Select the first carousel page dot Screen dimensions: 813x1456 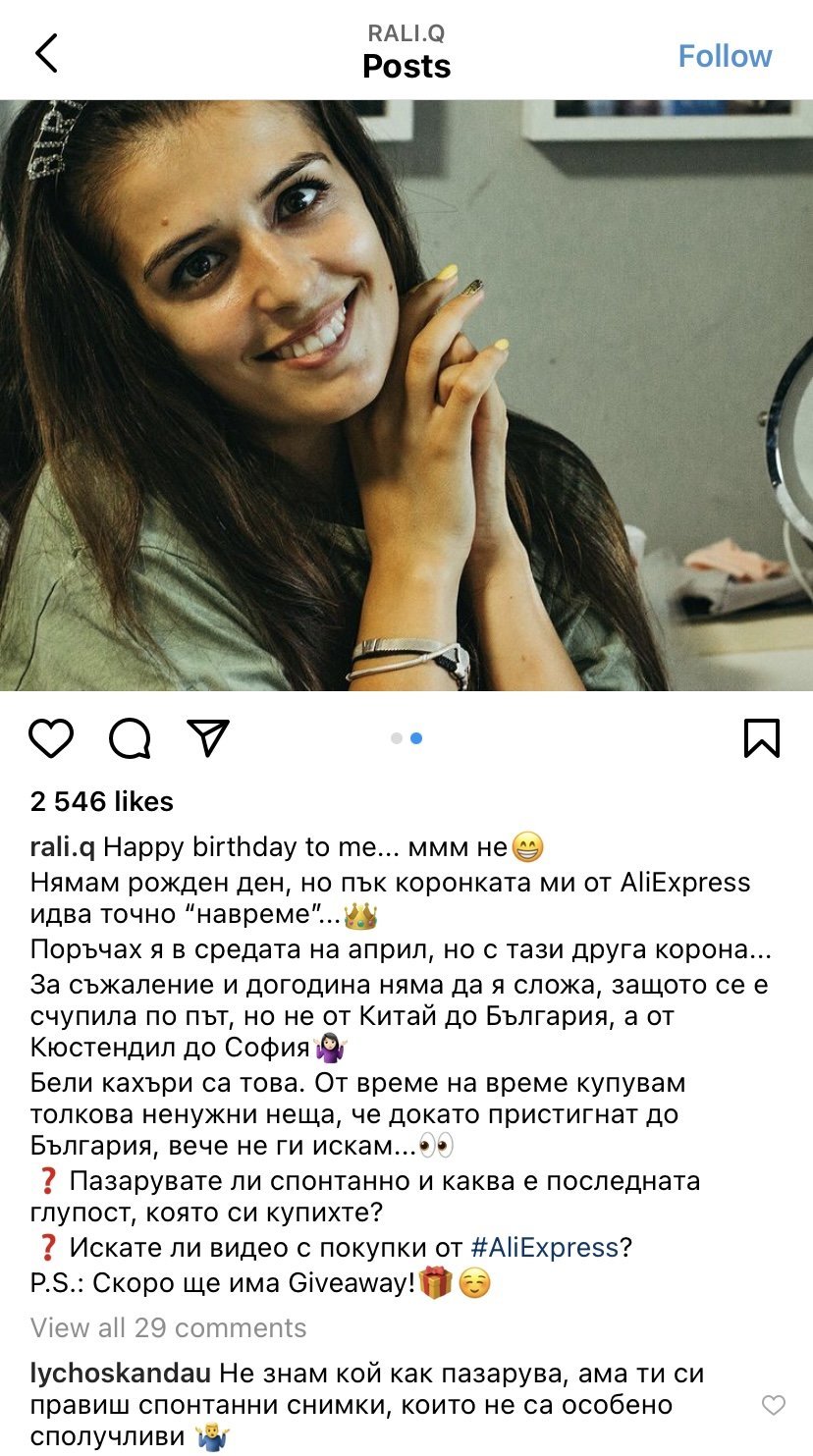click(397, 738)
